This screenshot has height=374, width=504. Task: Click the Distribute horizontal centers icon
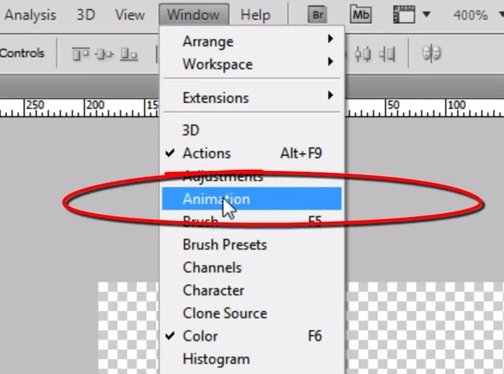pos(362,54)
